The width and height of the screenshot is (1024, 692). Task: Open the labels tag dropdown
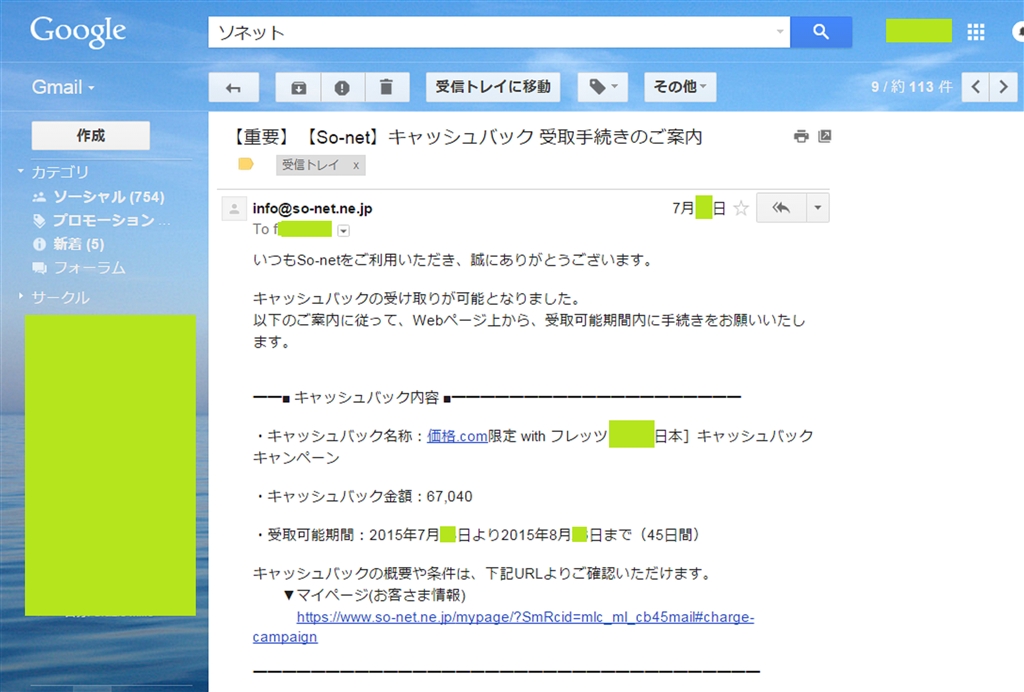603,87
